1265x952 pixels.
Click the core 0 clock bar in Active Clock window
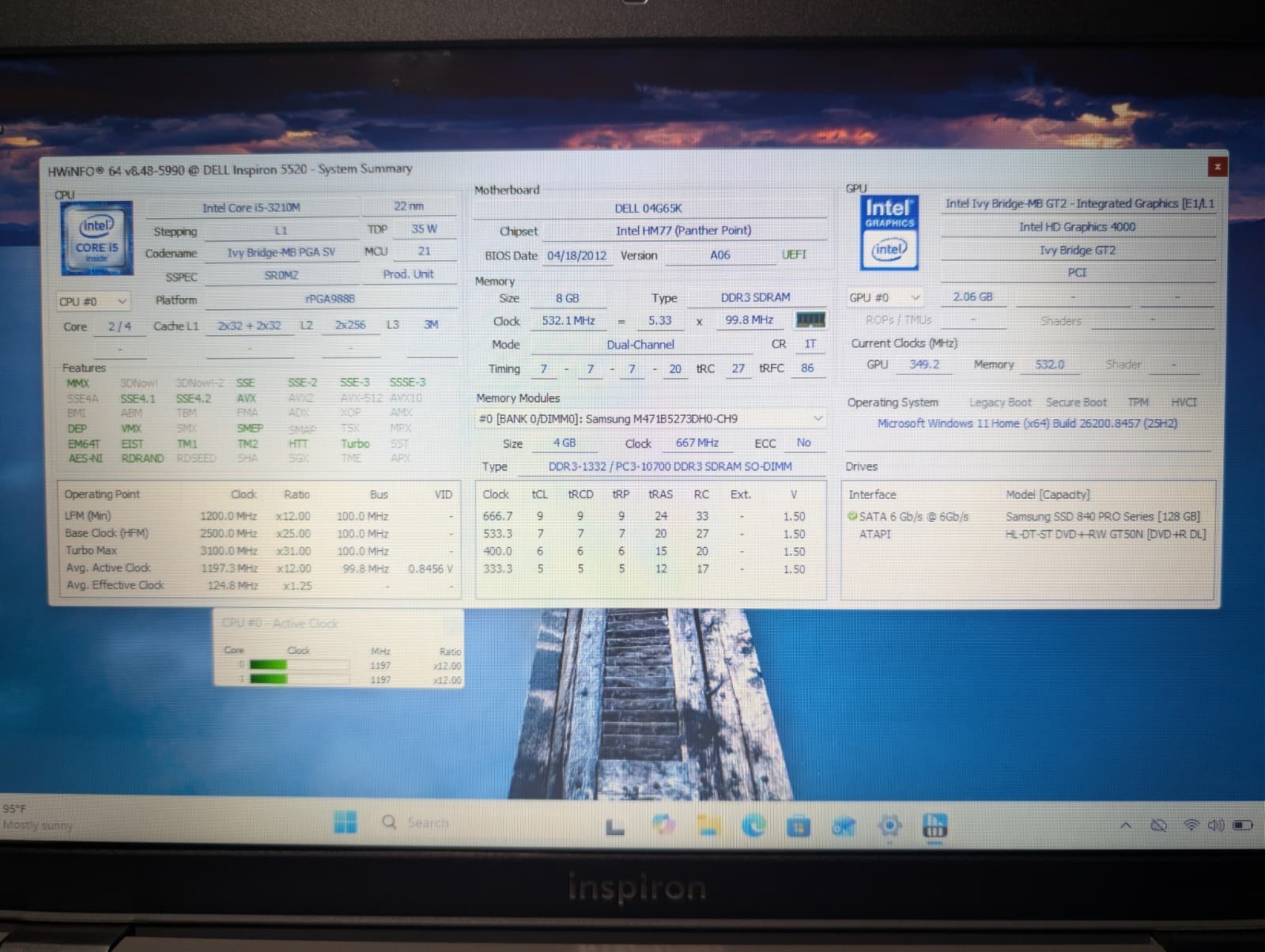coord(299,665)
